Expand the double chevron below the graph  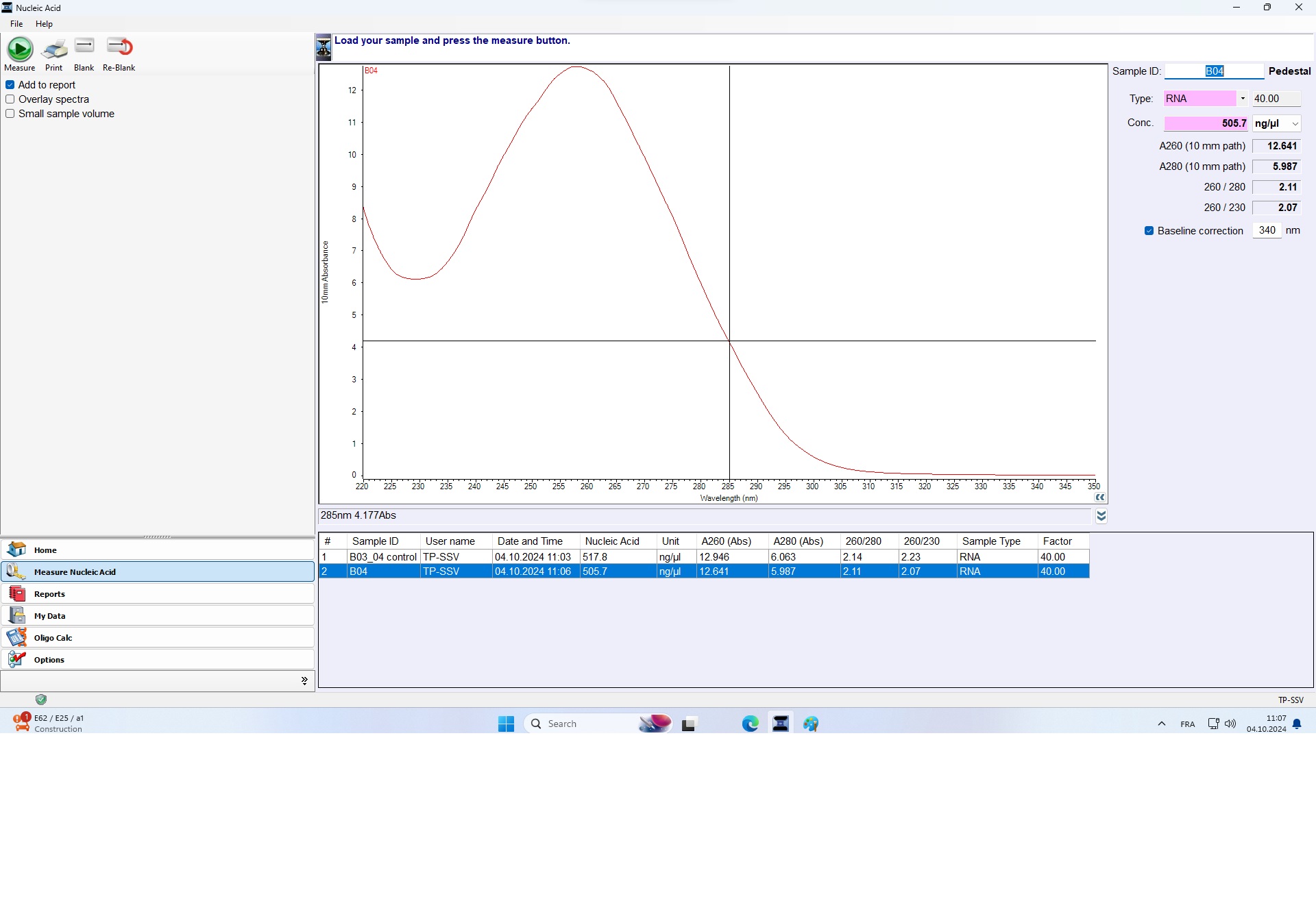[1101, 516]
